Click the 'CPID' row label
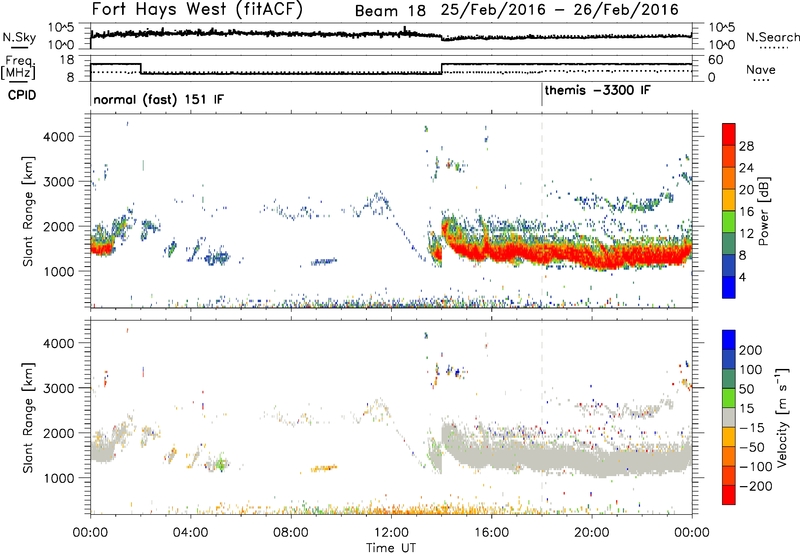 pos(22,95)
